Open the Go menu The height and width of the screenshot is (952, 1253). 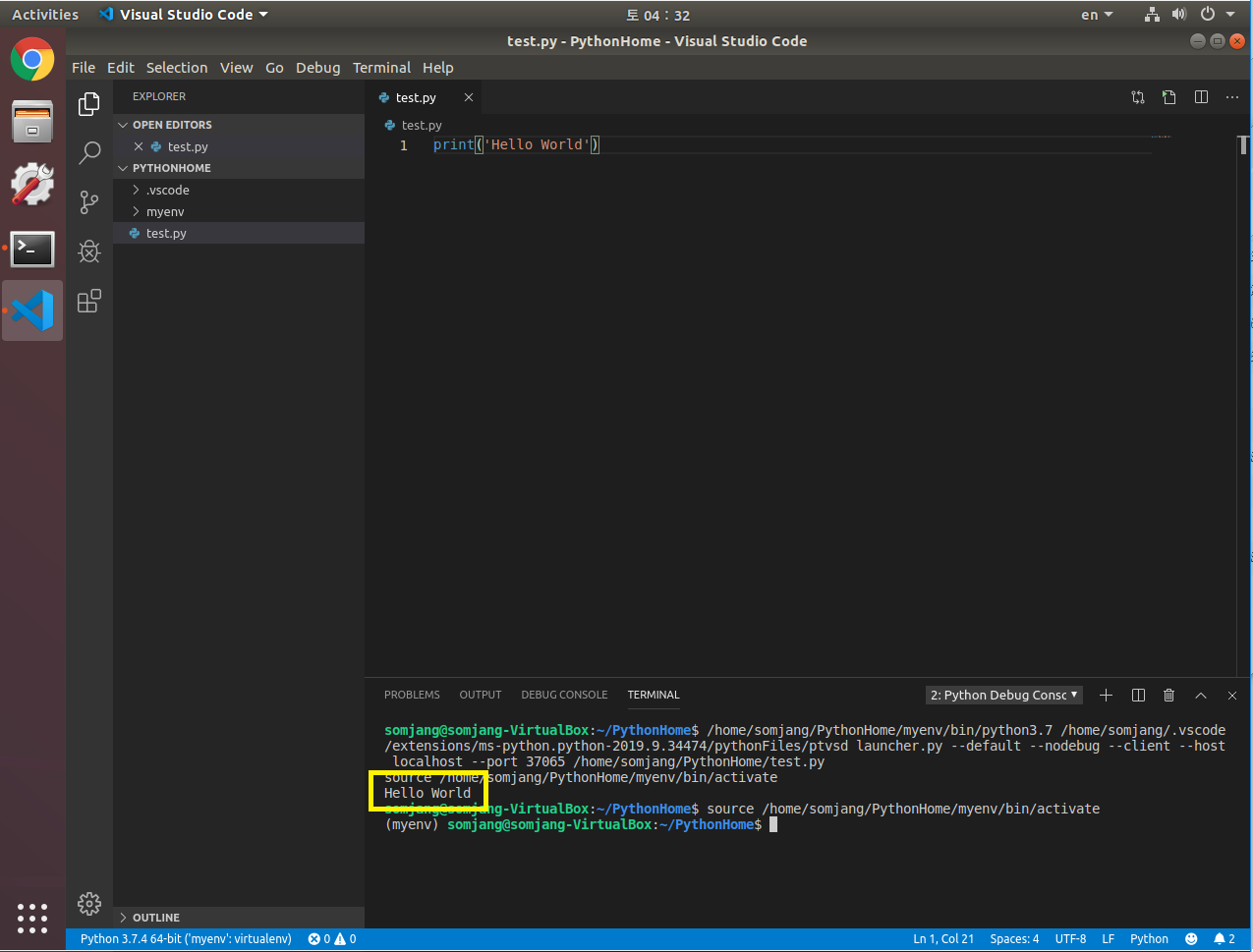(x=274, y=68)
